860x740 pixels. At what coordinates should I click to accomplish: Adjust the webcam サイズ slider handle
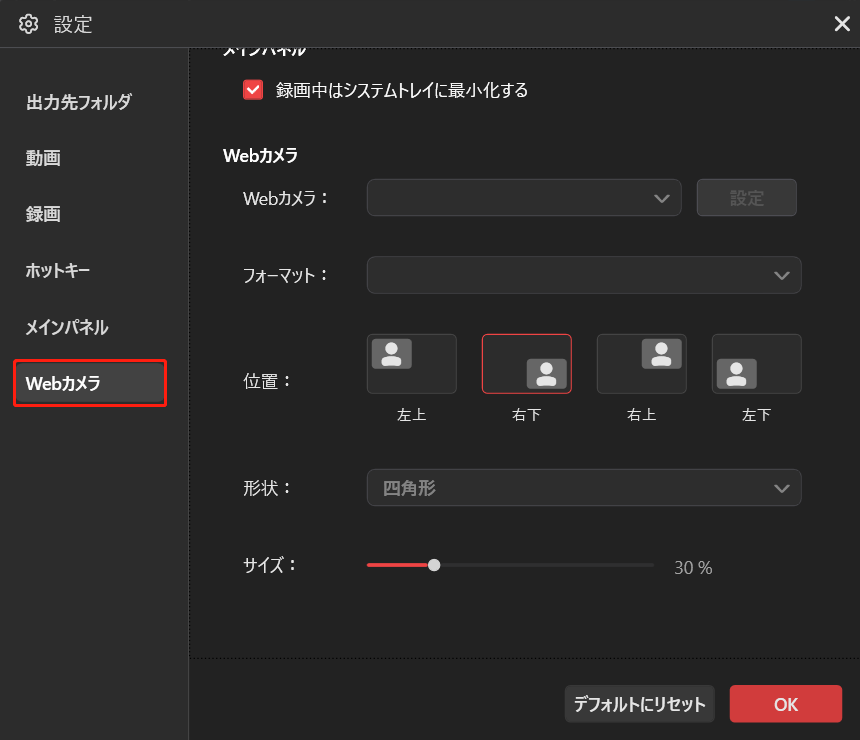(434, 565)
